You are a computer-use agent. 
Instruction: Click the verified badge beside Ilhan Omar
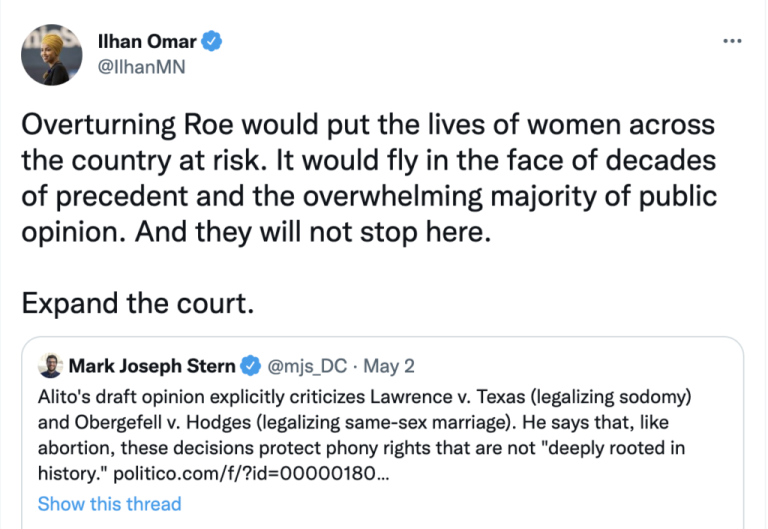coord(213,41)
